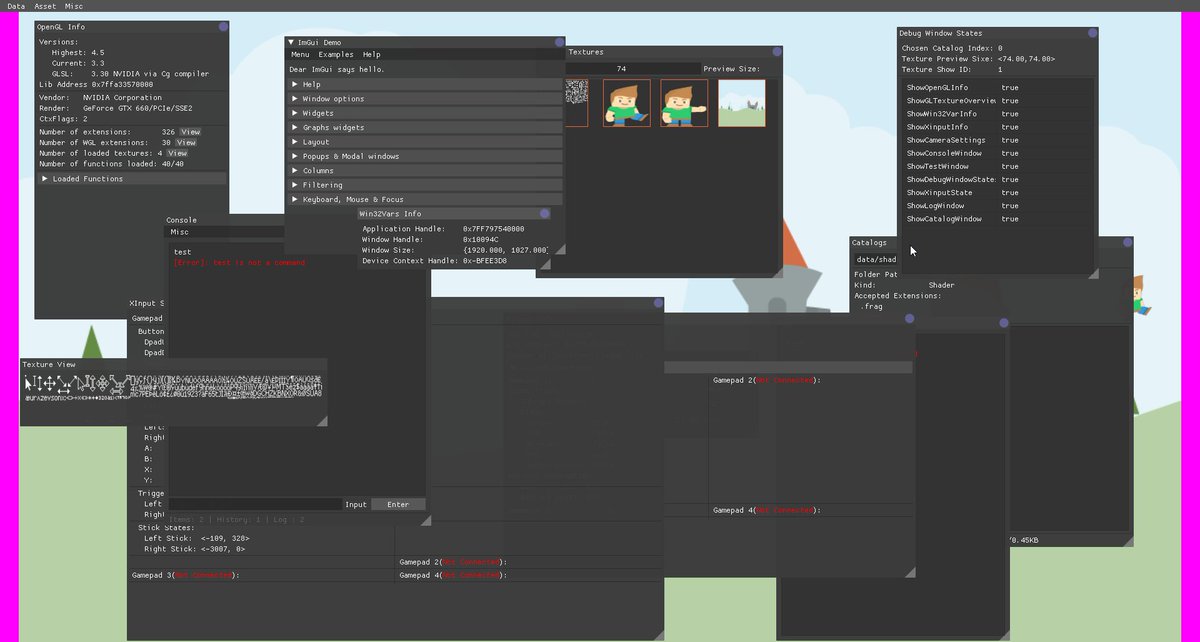1200x642 pixels.
Task: Click View next to Number of extensions
Action: click(190, 132)
